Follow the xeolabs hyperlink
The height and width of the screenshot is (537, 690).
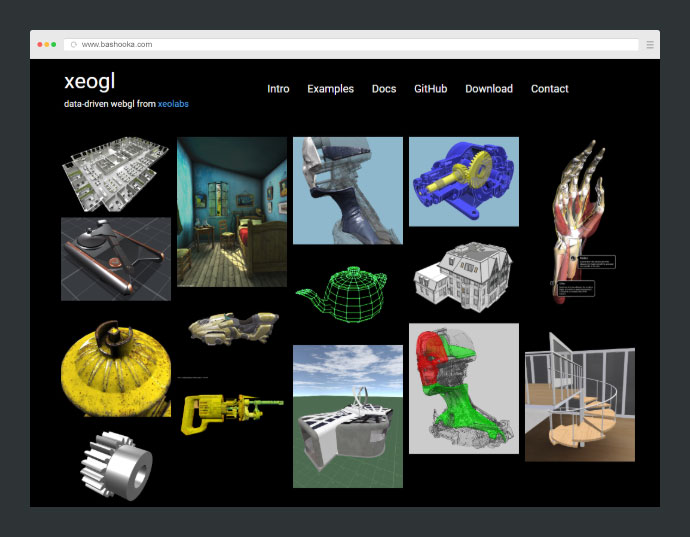tap(174, 104)
